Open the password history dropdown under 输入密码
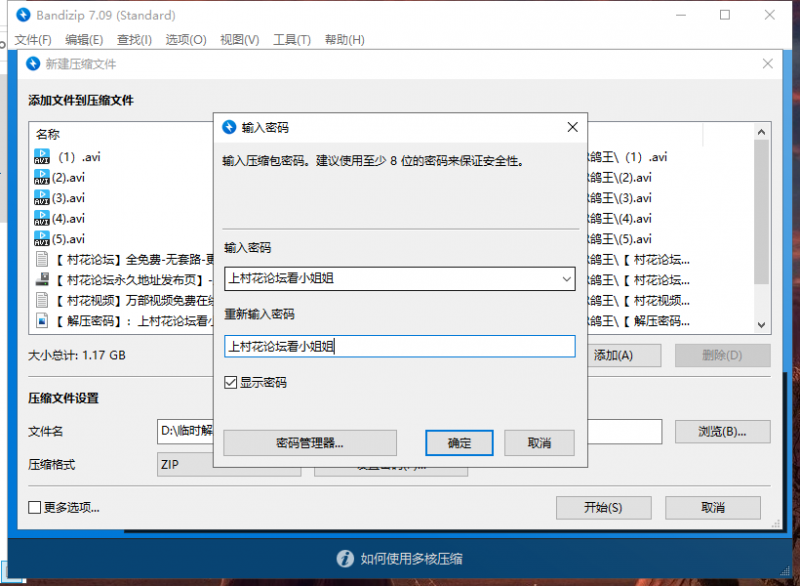The width and height of the screenshot is (800, 586). point(567,279)
